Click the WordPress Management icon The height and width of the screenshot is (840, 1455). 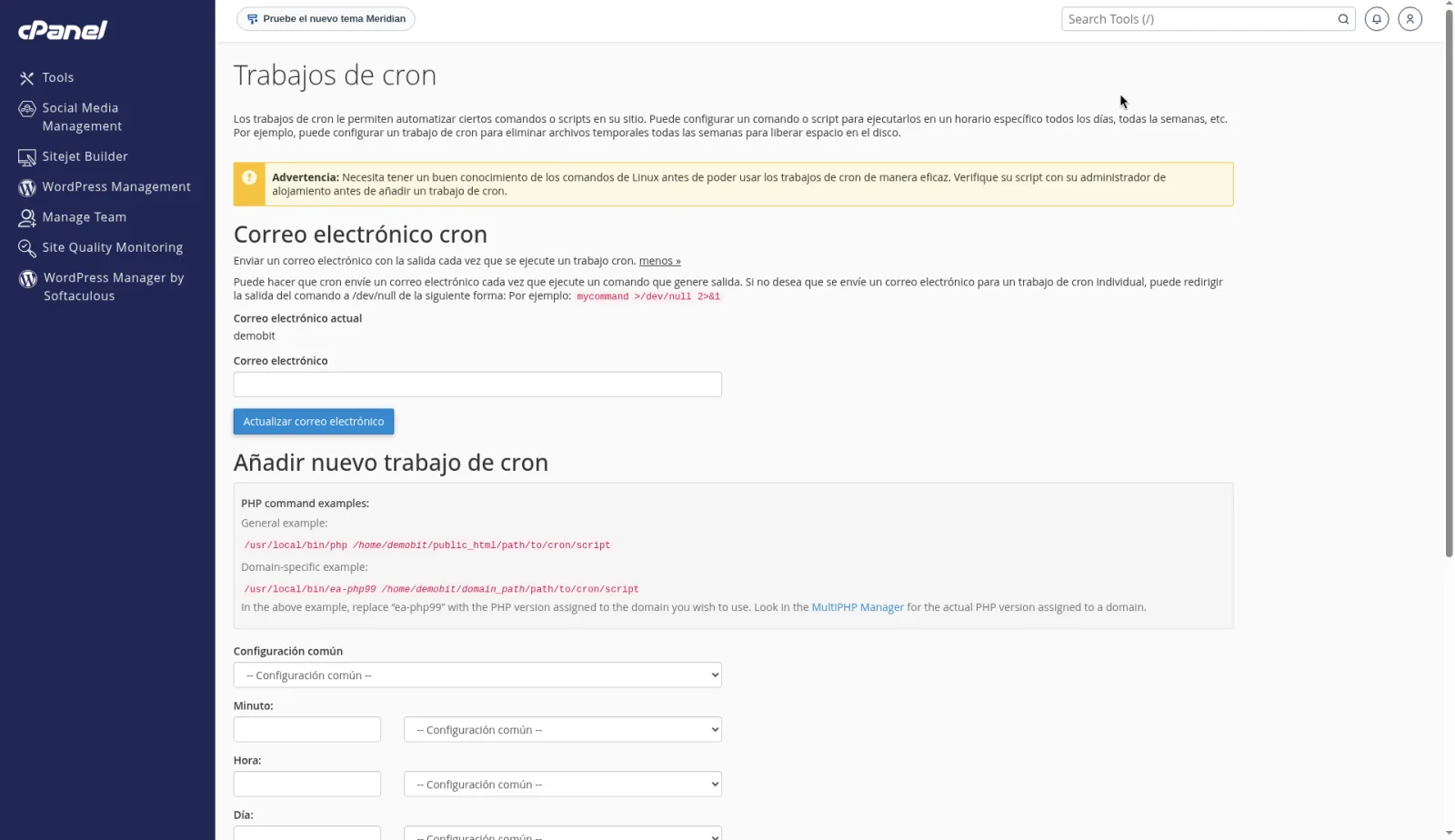coord(27,187)
